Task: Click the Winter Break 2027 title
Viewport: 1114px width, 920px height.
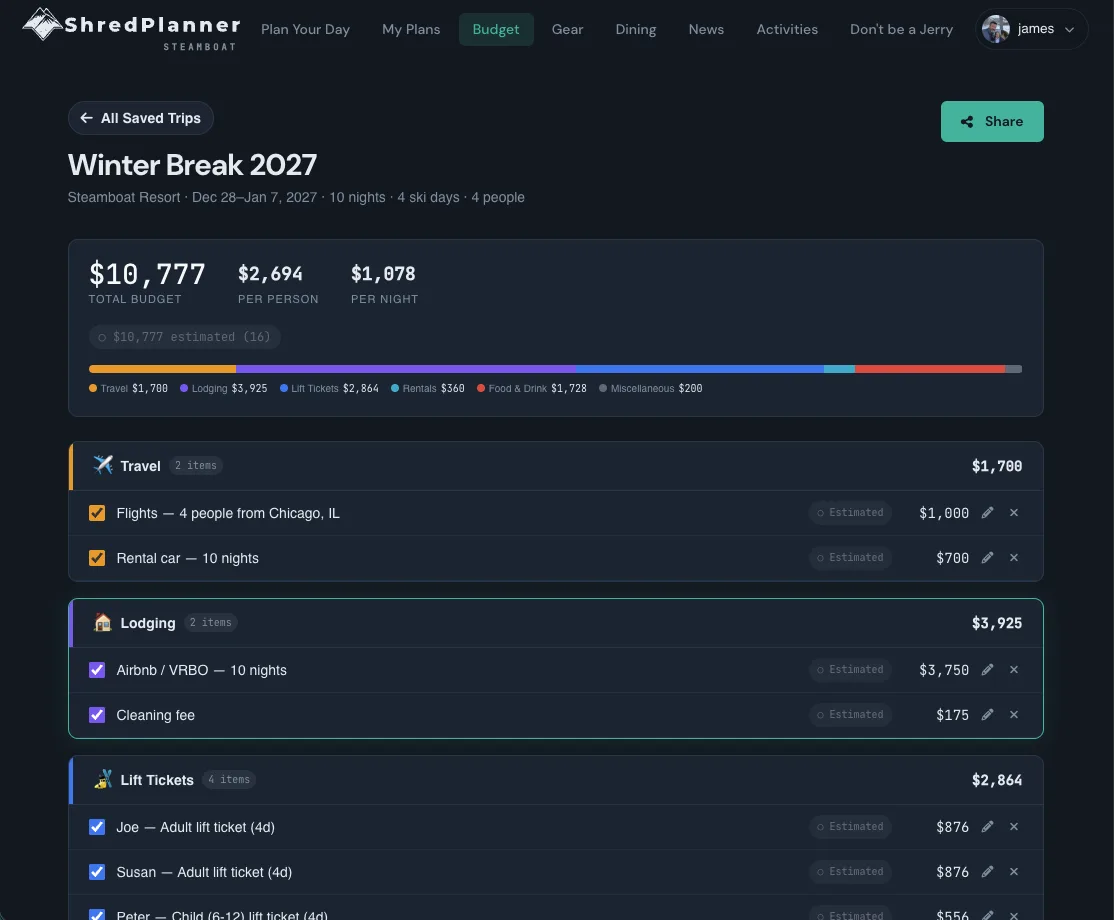Action: pyautogui.click(x=193, y=165)
